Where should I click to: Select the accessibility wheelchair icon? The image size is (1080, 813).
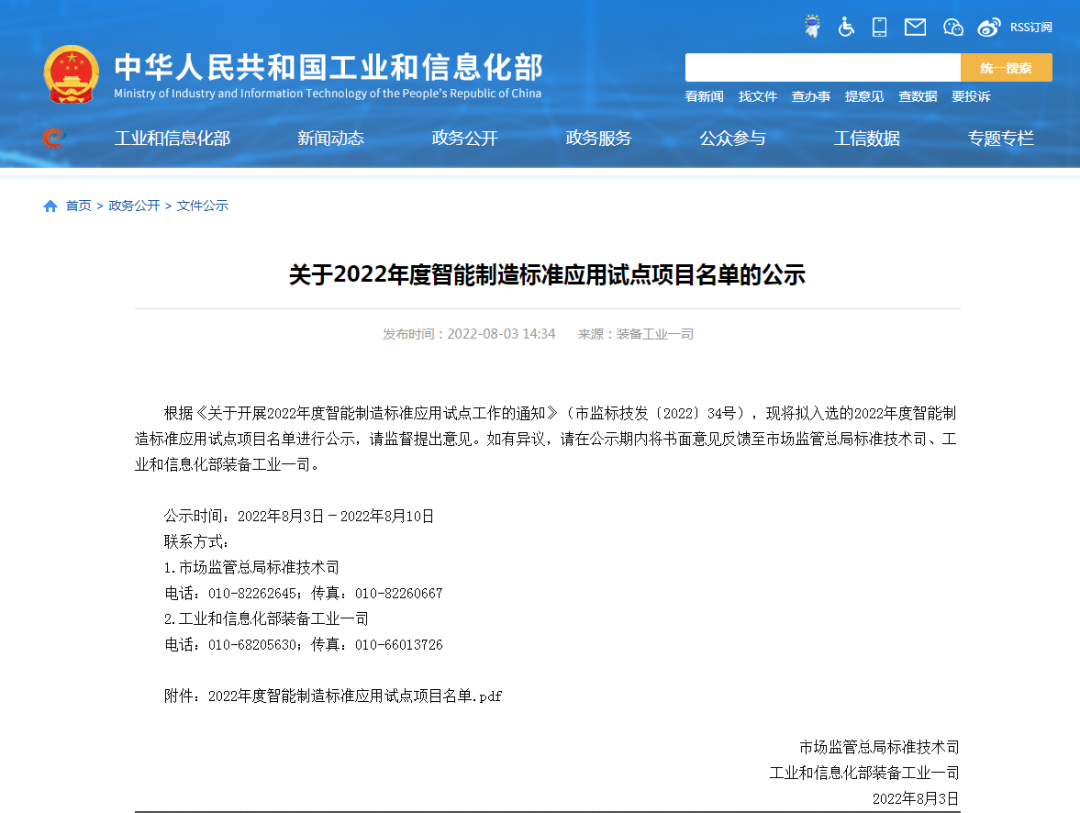[846, 27]
